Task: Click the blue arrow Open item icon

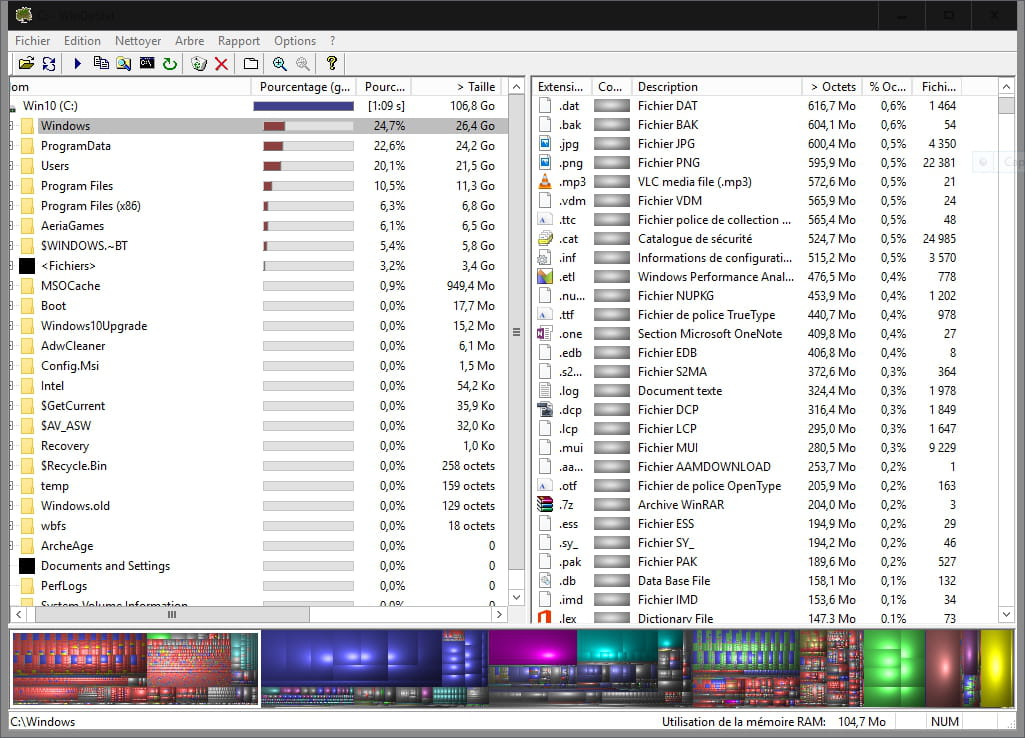Action: pyautogui.click(x=78, y=63)
